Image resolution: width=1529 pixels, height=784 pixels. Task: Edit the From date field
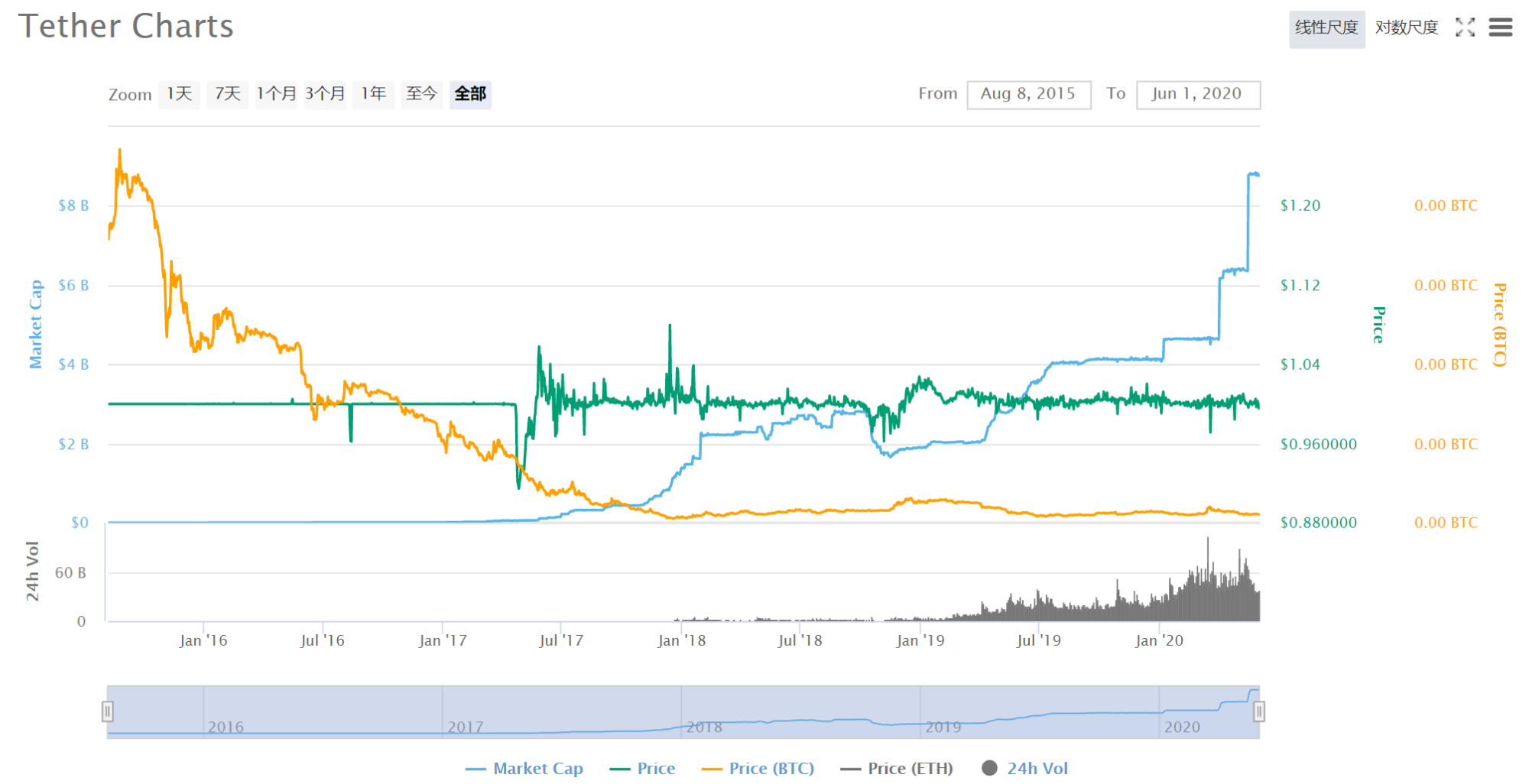click(1028, 95)
